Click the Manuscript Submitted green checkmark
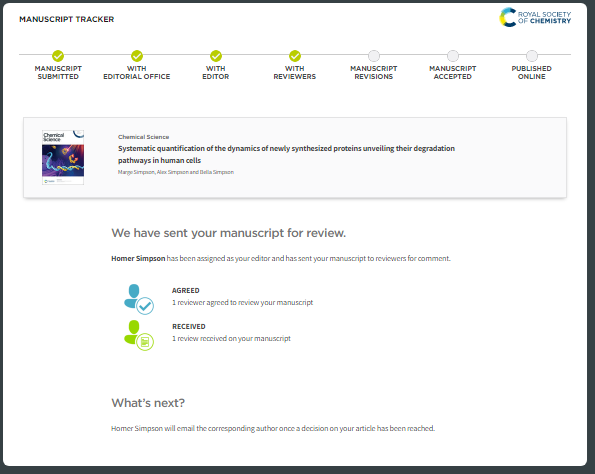The image size is (595, 474). [x=58, y=56]
